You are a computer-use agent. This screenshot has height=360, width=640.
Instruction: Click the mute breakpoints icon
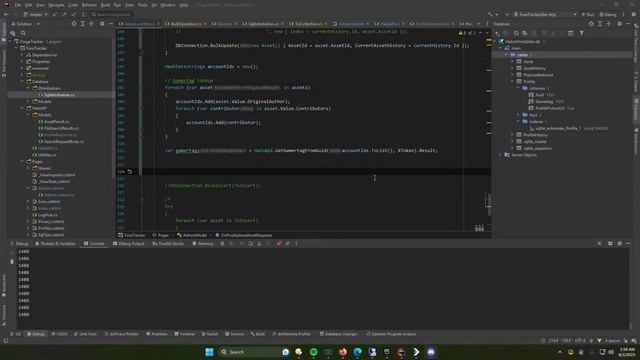click(x=288, y=244)
